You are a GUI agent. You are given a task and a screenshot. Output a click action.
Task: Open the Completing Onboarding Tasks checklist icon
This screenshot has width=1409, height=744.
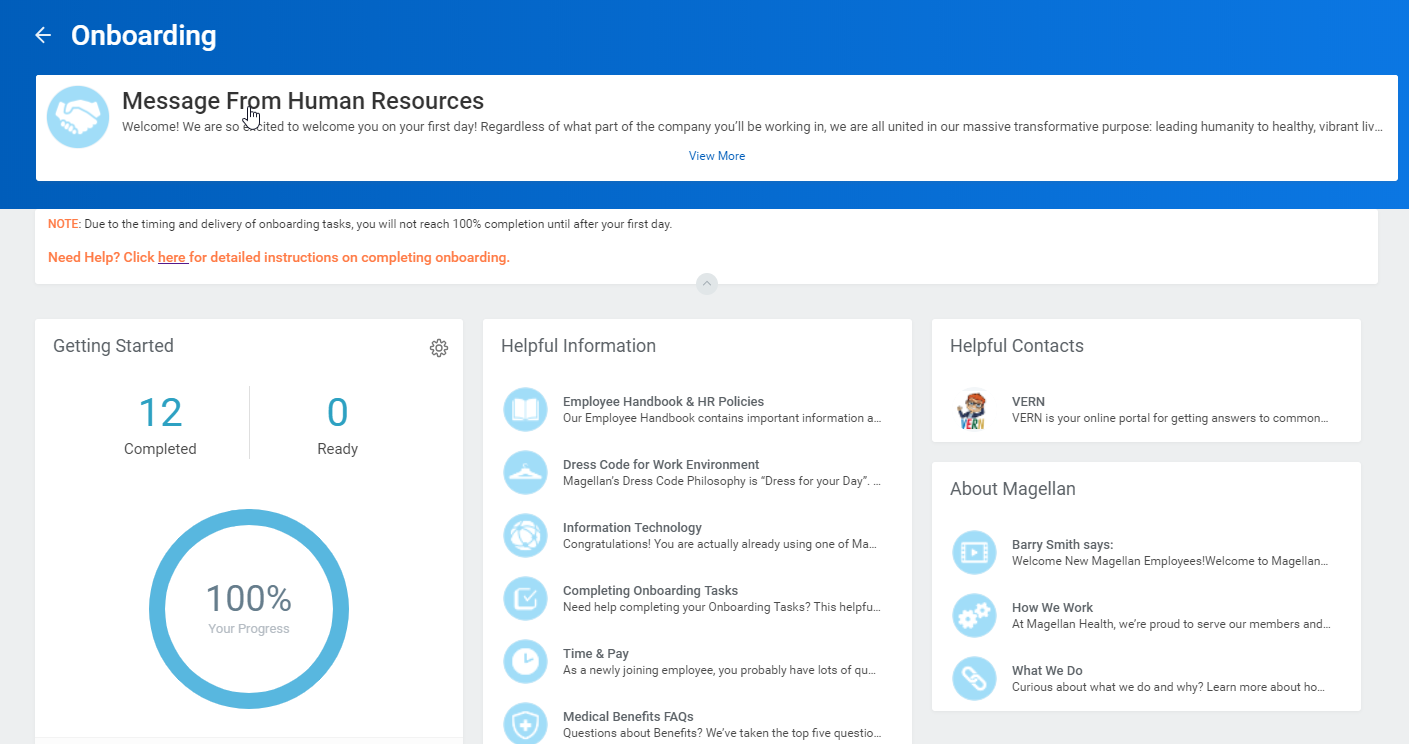pos(525,598)
